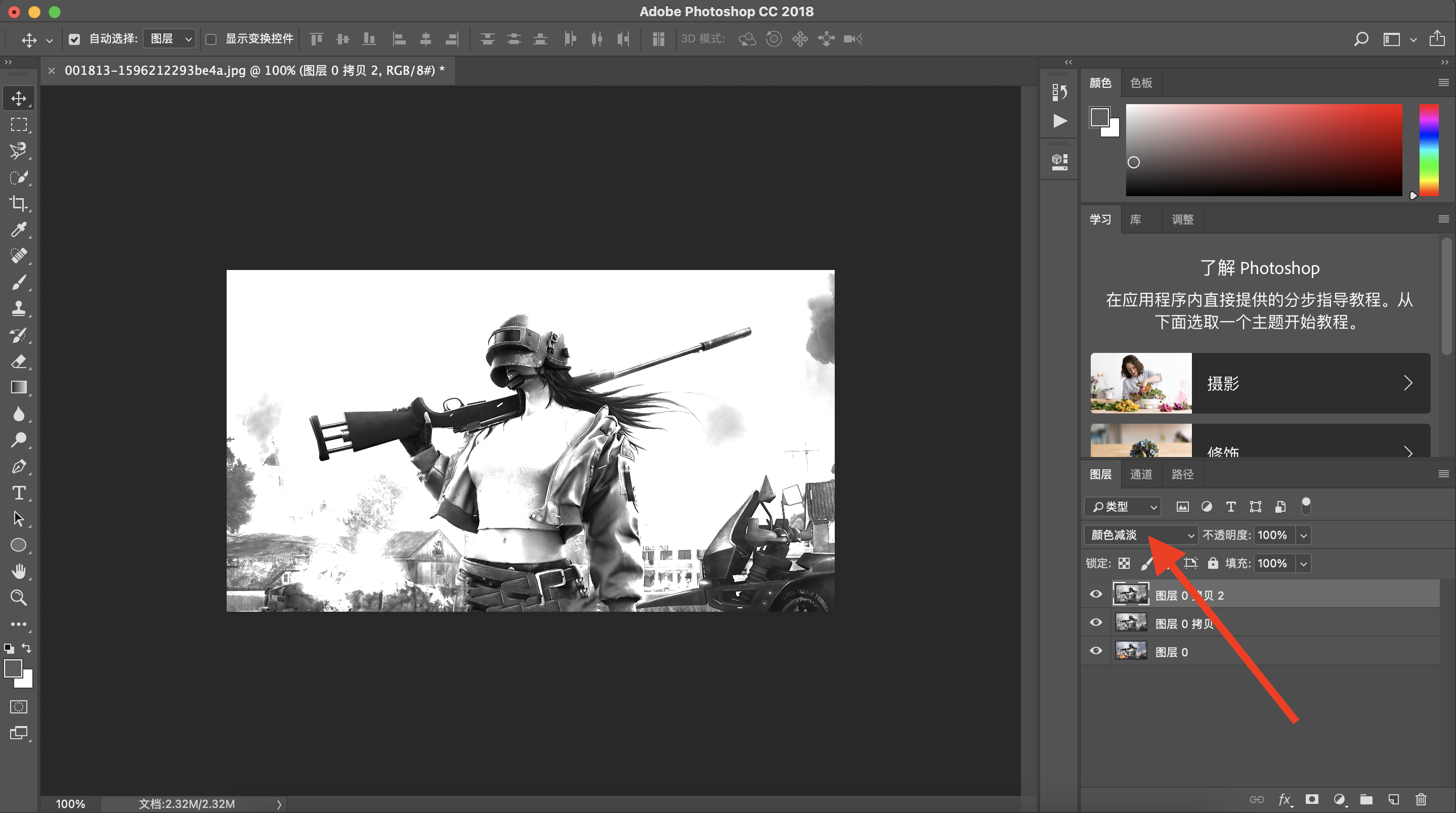The image size is (1456, 813).
Task: Toggle the 自动选择 checkbox
Action: click(x=74, y=39)
